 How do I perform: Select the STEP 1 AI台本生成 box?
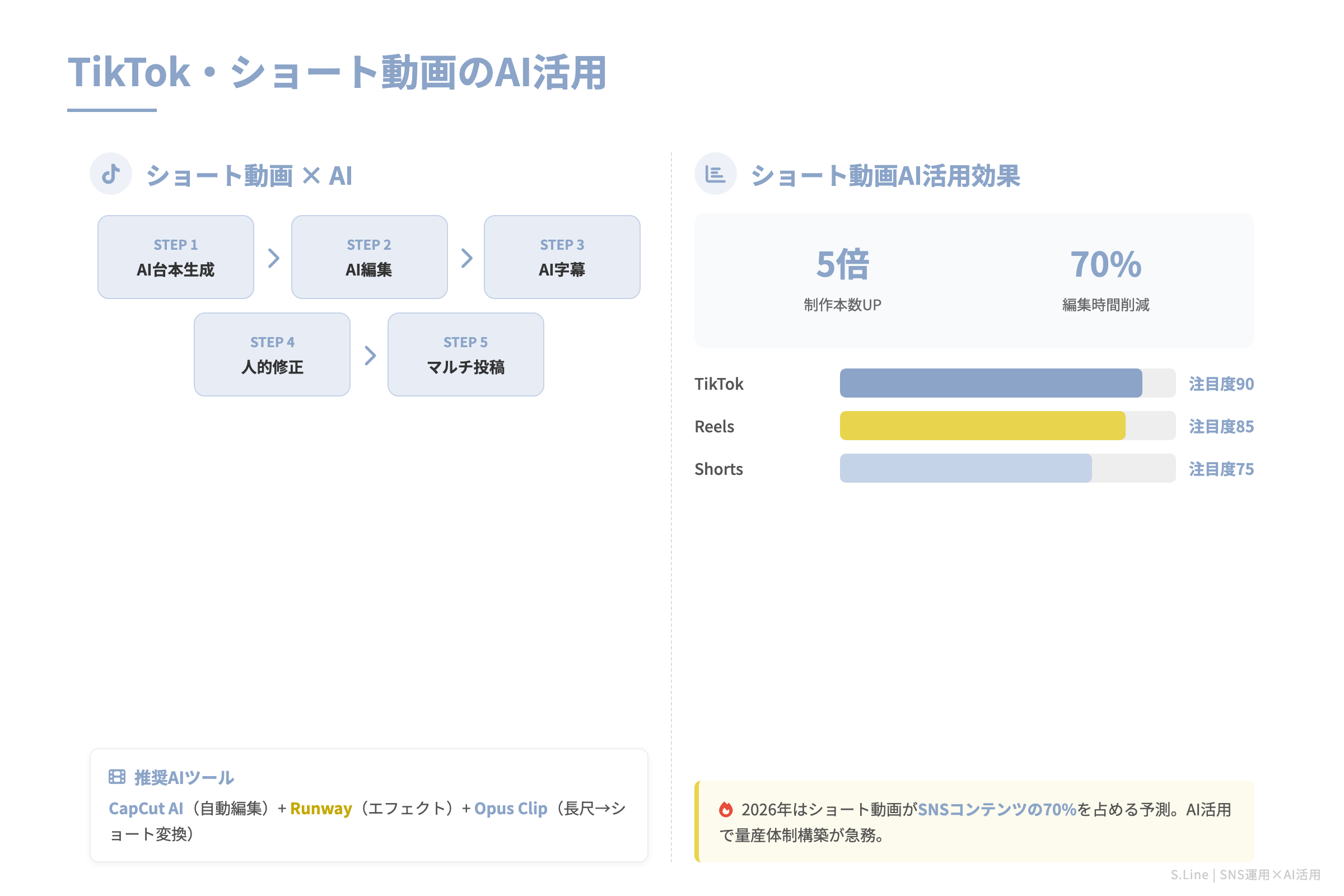point(175,257)
